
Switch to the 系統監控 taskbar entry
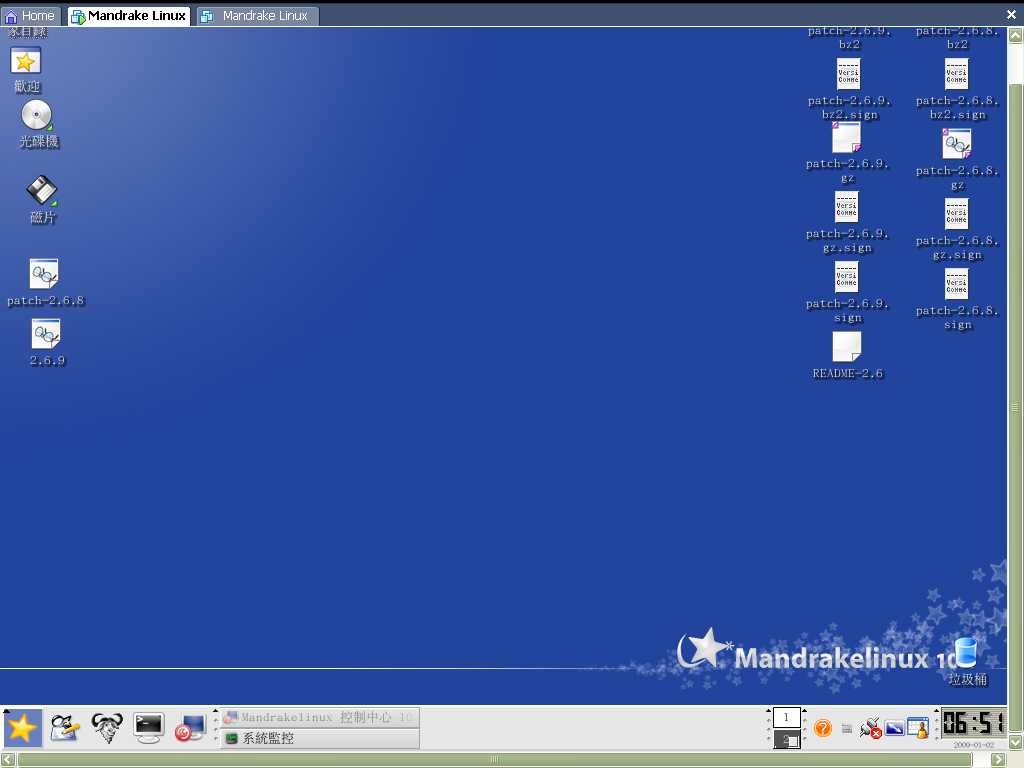click(320, 738)
